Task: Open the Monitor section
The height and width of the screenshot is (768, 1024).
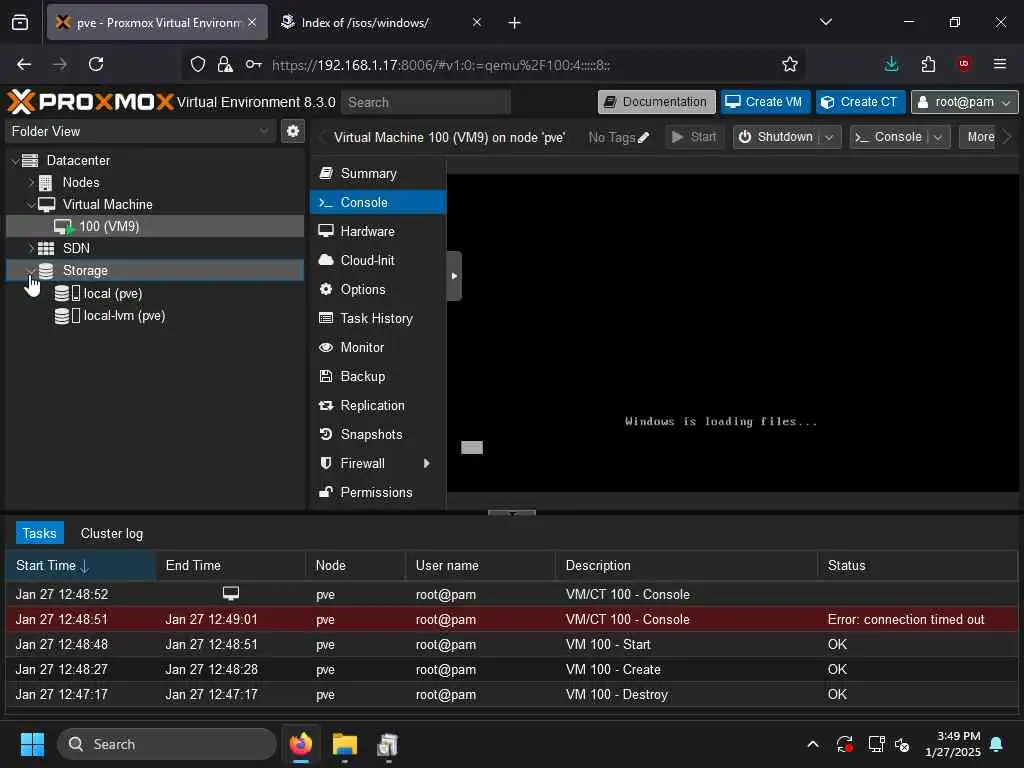Action: [x=377, y=347]
